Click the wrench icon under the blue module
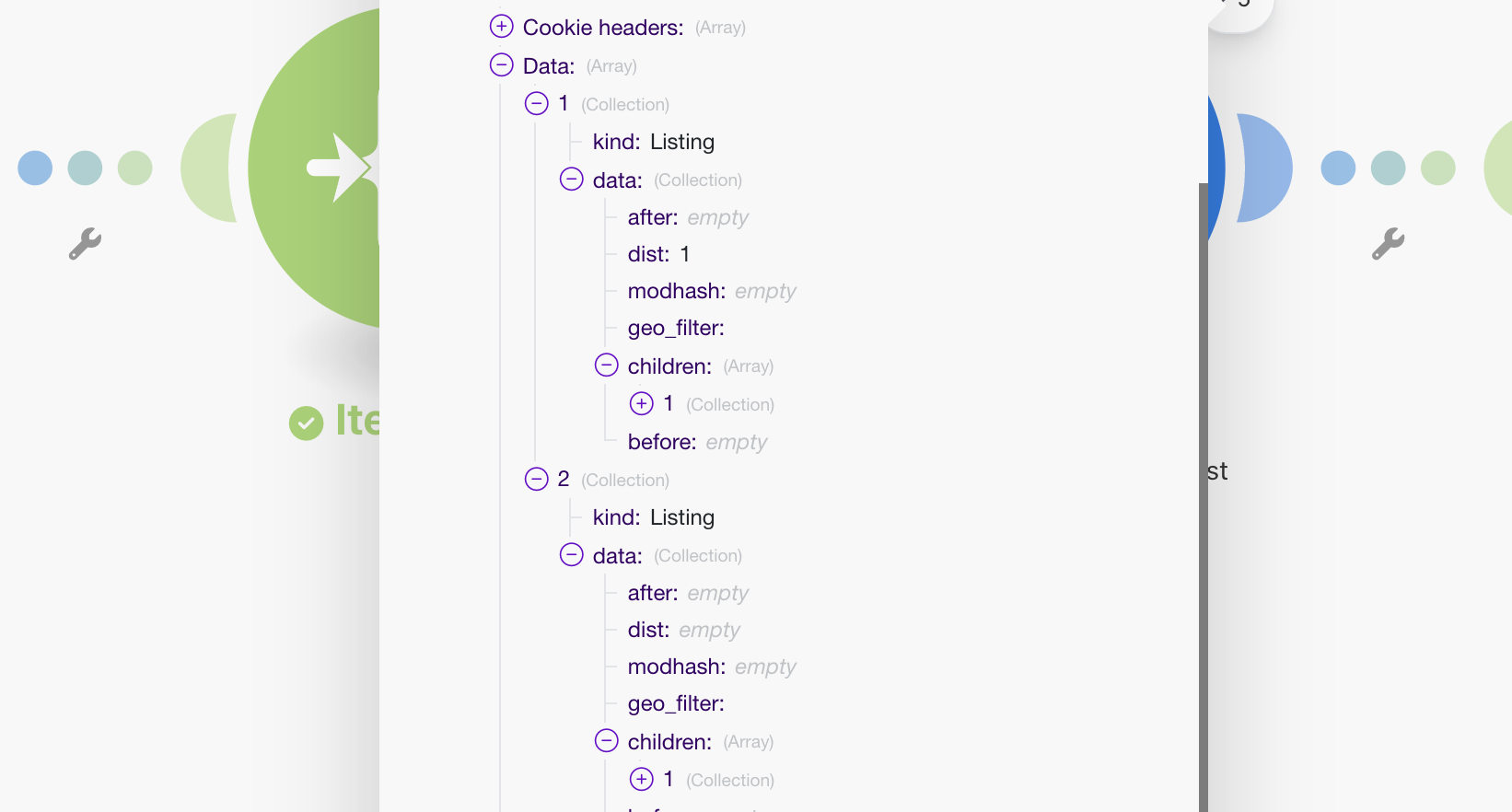Image resolution: width=1512 pixels, height=812 pixels. [1388, 244]
